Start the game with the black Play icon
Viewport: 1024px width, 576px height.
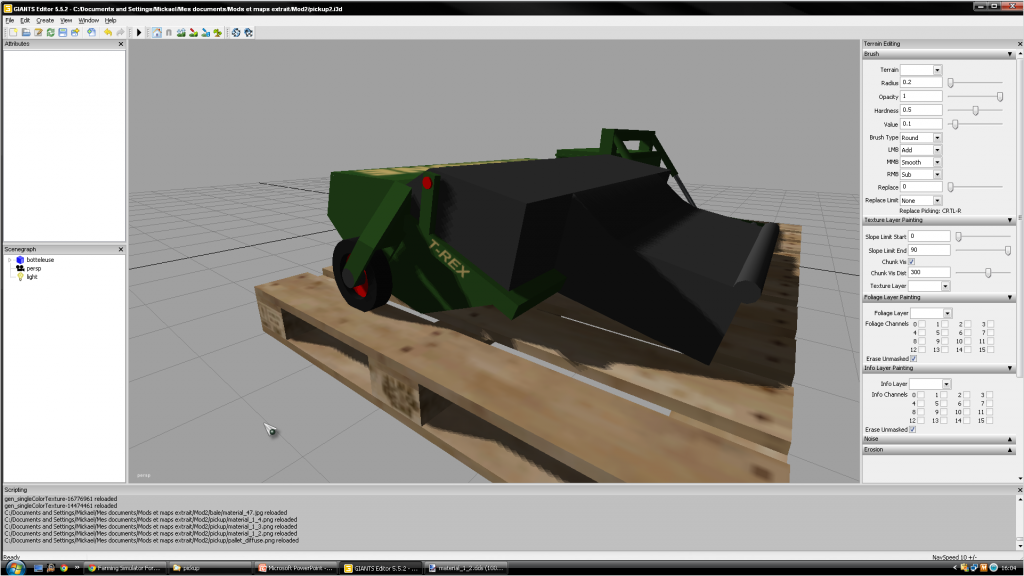tap(139, 33)
